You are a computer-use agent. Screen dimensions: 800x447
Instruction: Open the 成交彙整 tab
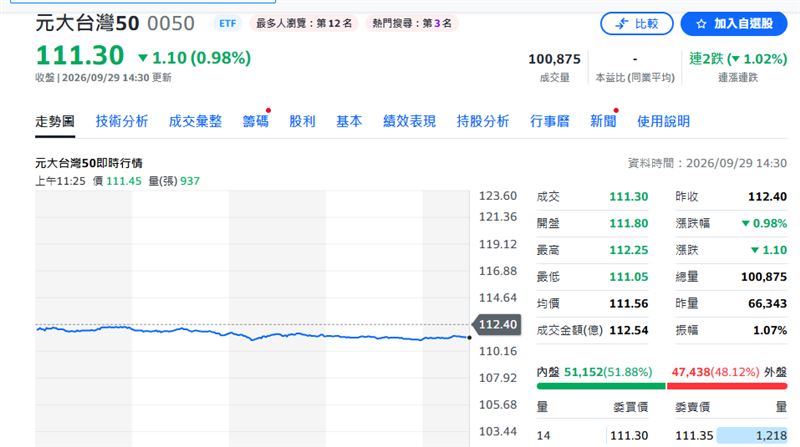(195, 121)
